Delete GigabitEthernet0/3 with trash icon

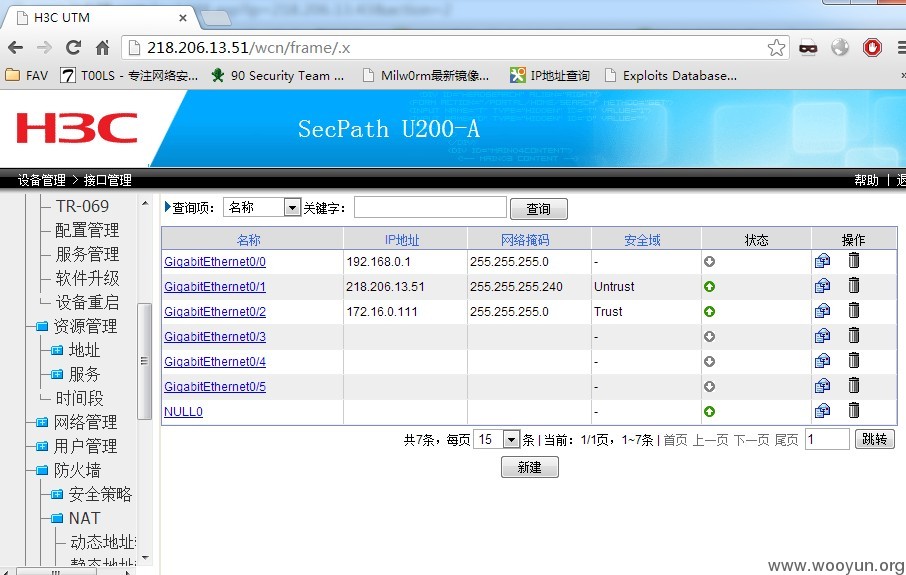coord(853,335)
